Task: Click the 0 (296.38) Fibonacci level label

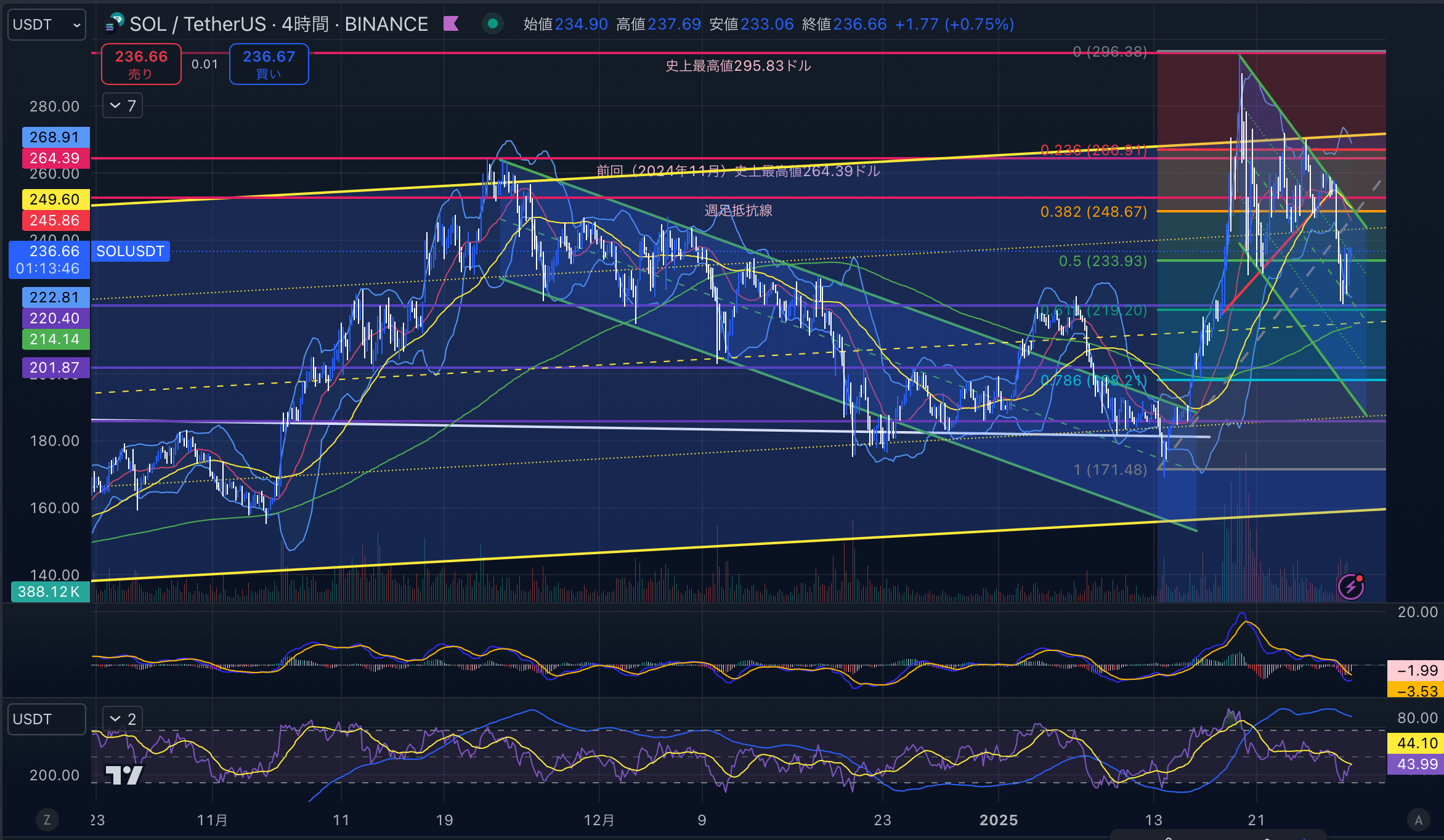Action: point(1110,52)
